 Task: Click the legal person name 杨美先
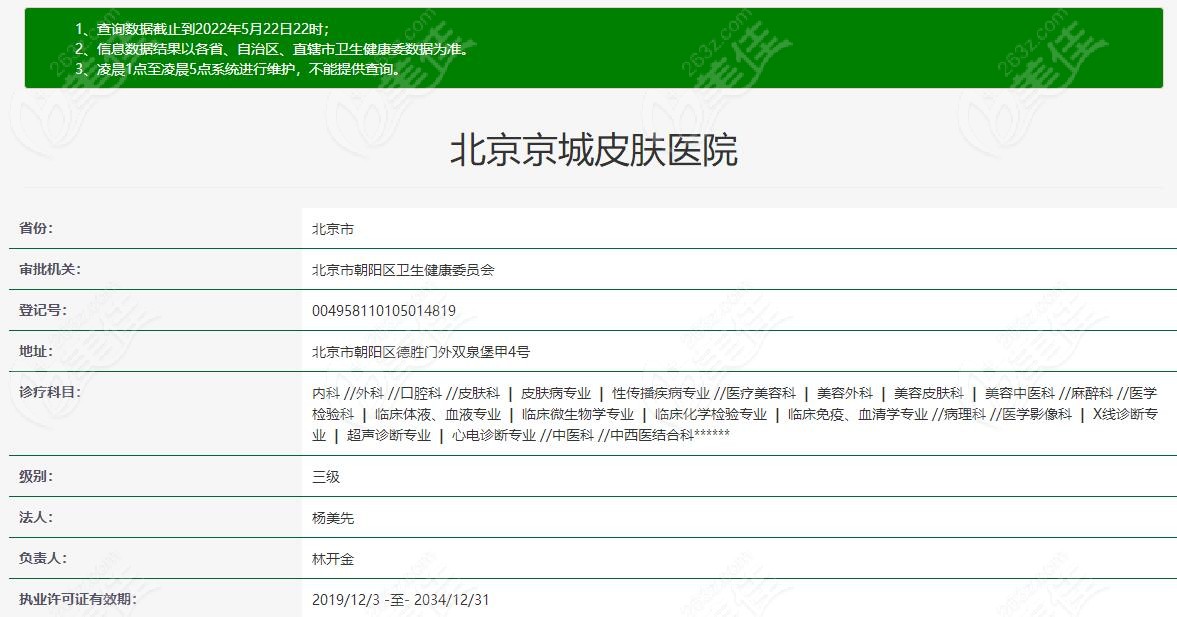(x=333, y=518)
